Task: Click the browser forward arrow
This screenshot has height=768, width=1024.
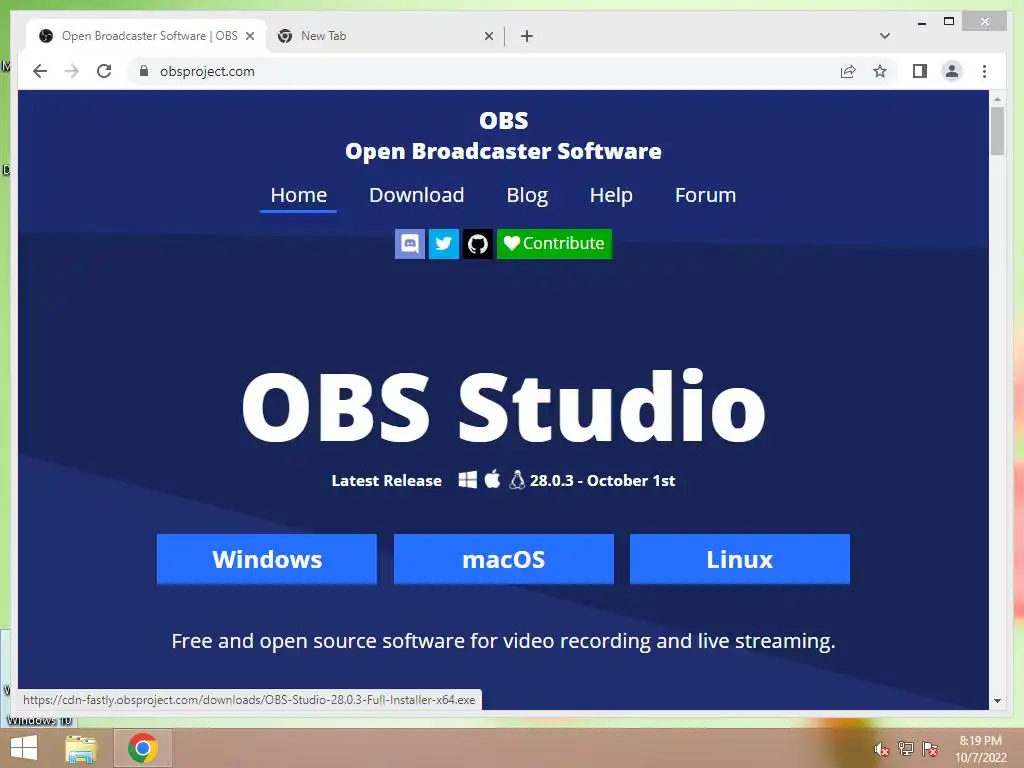Action: pos(72,71)
